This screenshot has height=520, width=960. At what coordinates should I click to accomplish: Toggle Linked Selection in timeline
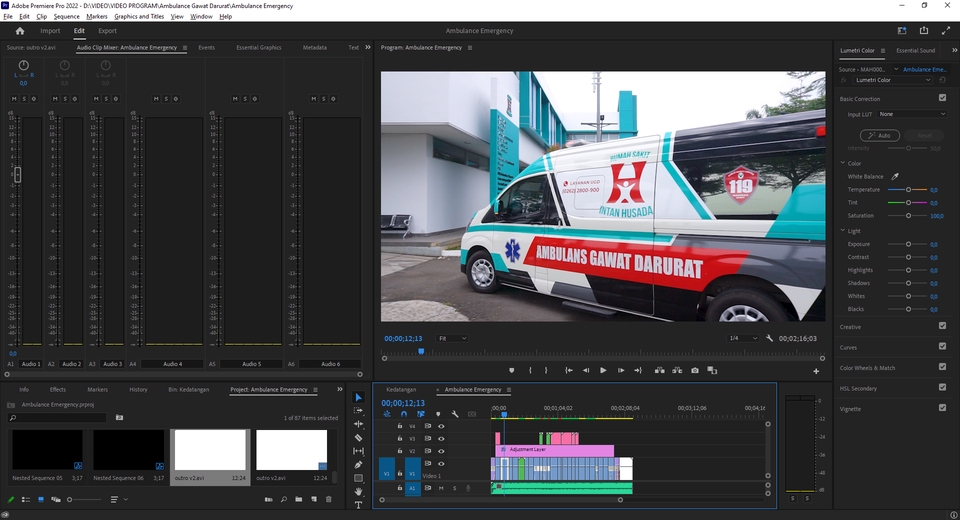(421, 414)
